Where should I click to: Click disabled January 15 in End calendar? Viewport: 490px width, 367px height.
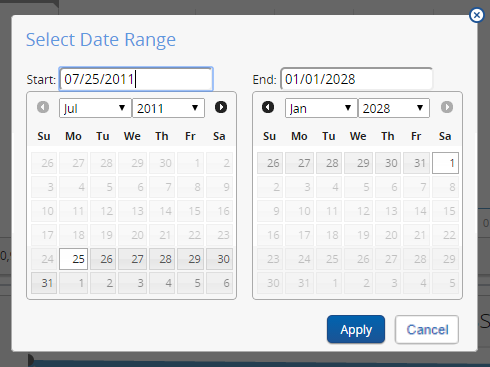[445, 211]
